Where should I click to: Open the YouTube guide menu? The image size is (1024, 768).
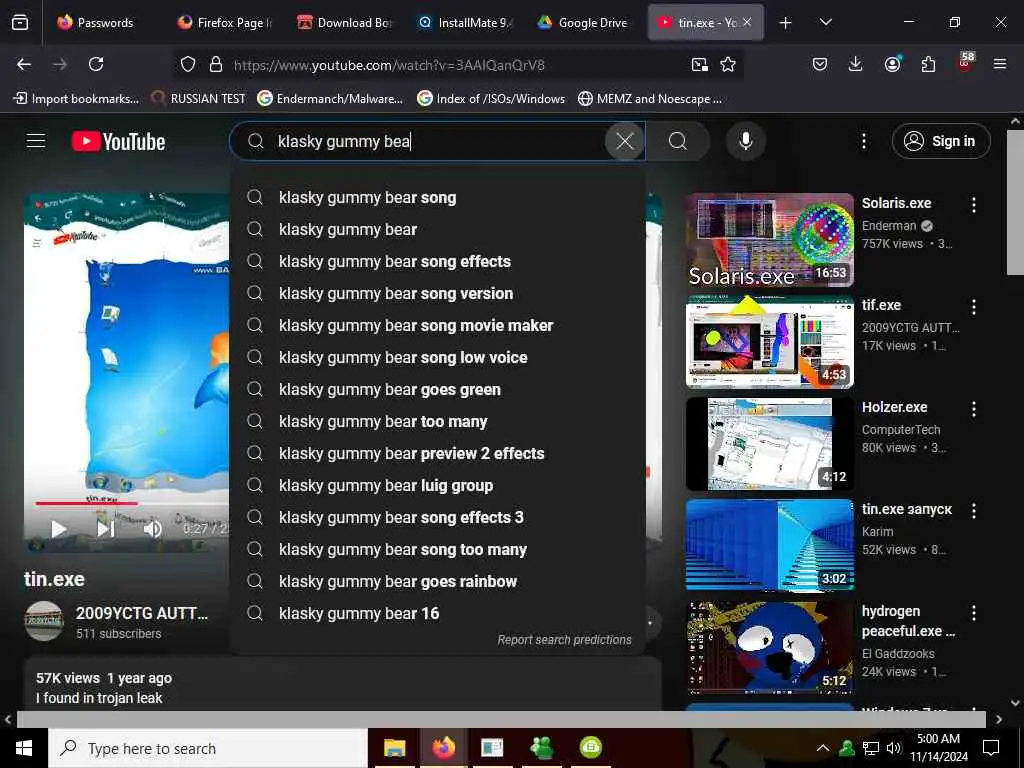click(x=36, y=141)
